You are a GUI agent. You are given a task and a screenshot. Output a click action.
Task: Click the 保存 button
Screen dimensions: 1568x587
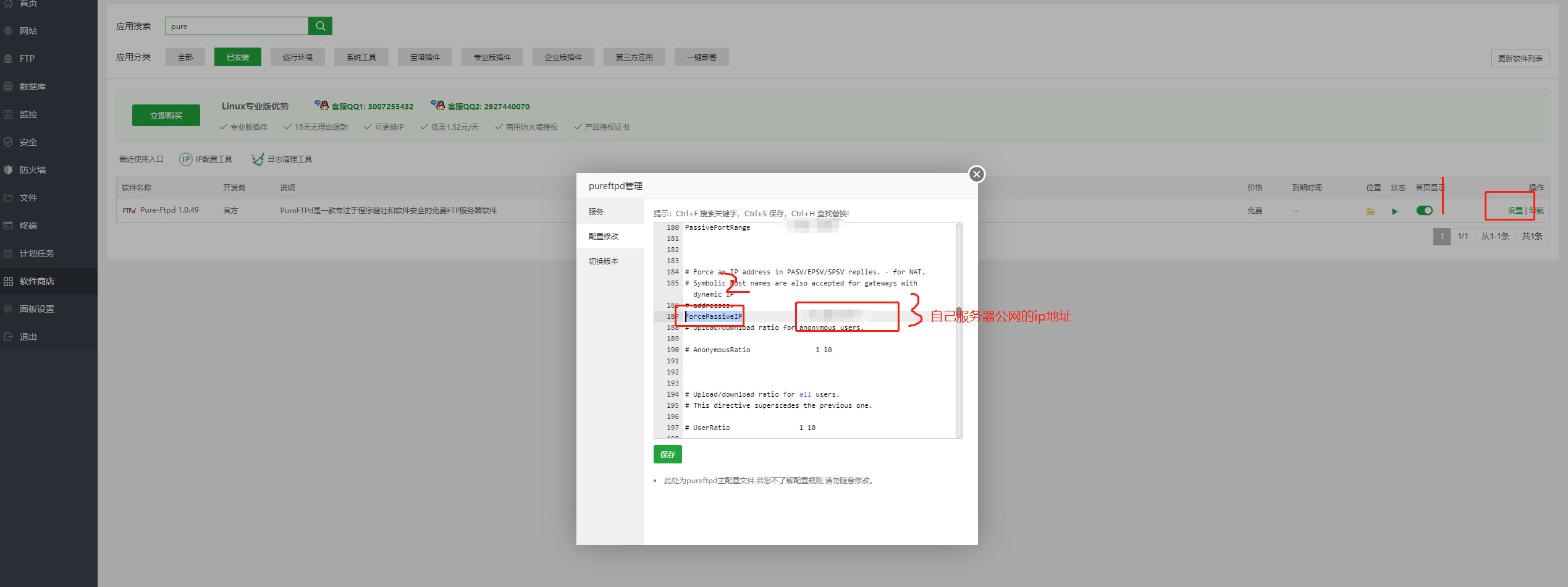668,454
